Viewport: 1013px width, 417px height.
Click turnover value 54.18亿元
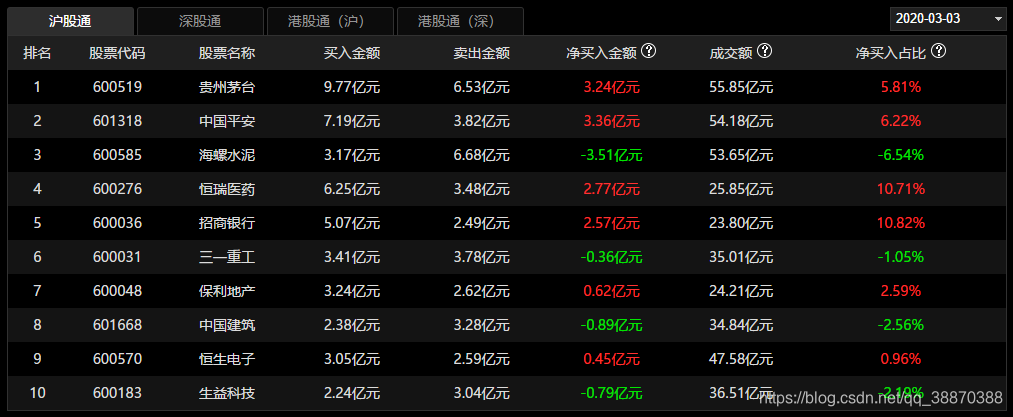[x=741, y=121]
